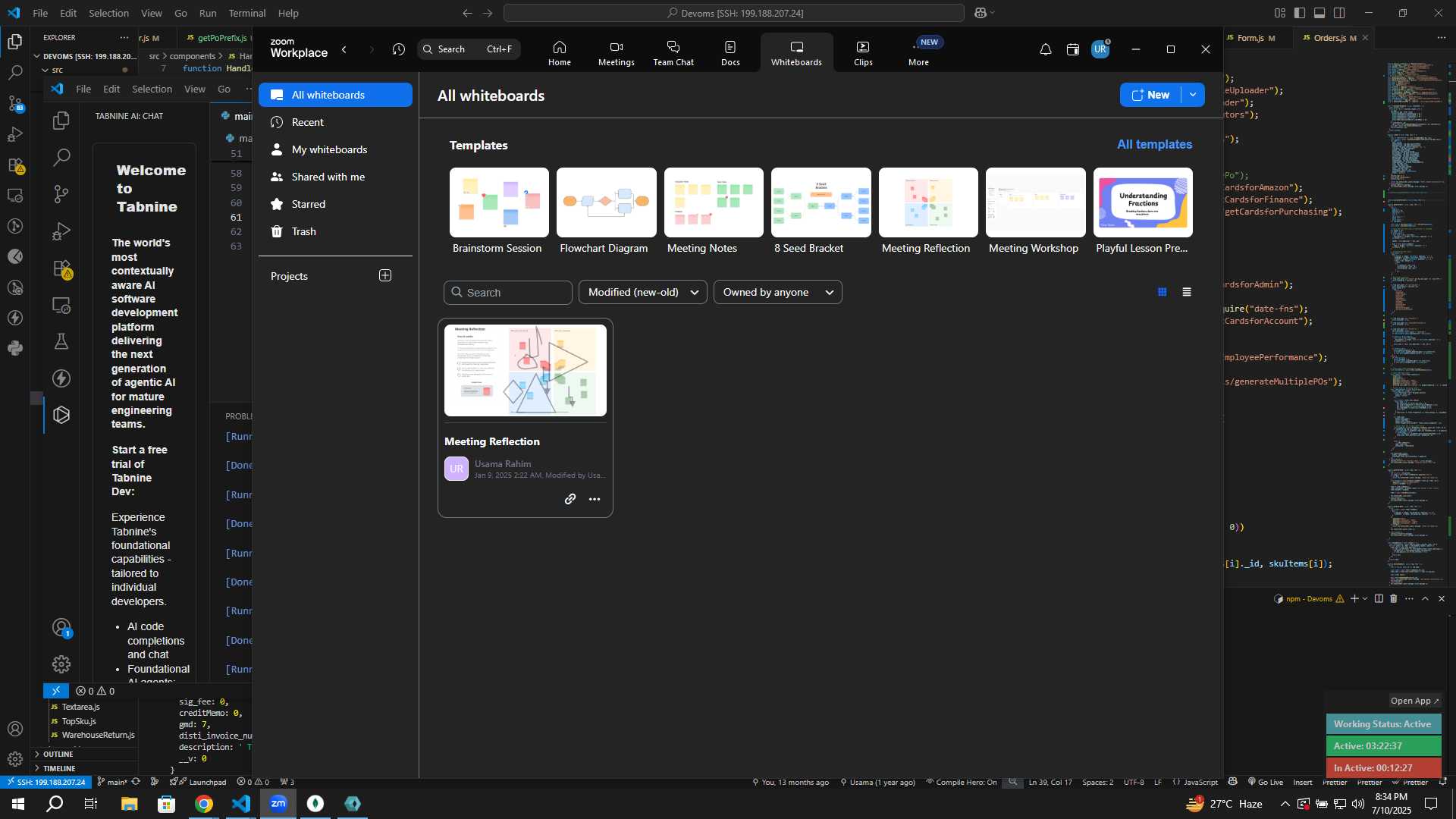Image resolution: width=1456 pixels, height=819 pixels.
Task: Open VS Code Accounts icon
Action: point(14,729)
